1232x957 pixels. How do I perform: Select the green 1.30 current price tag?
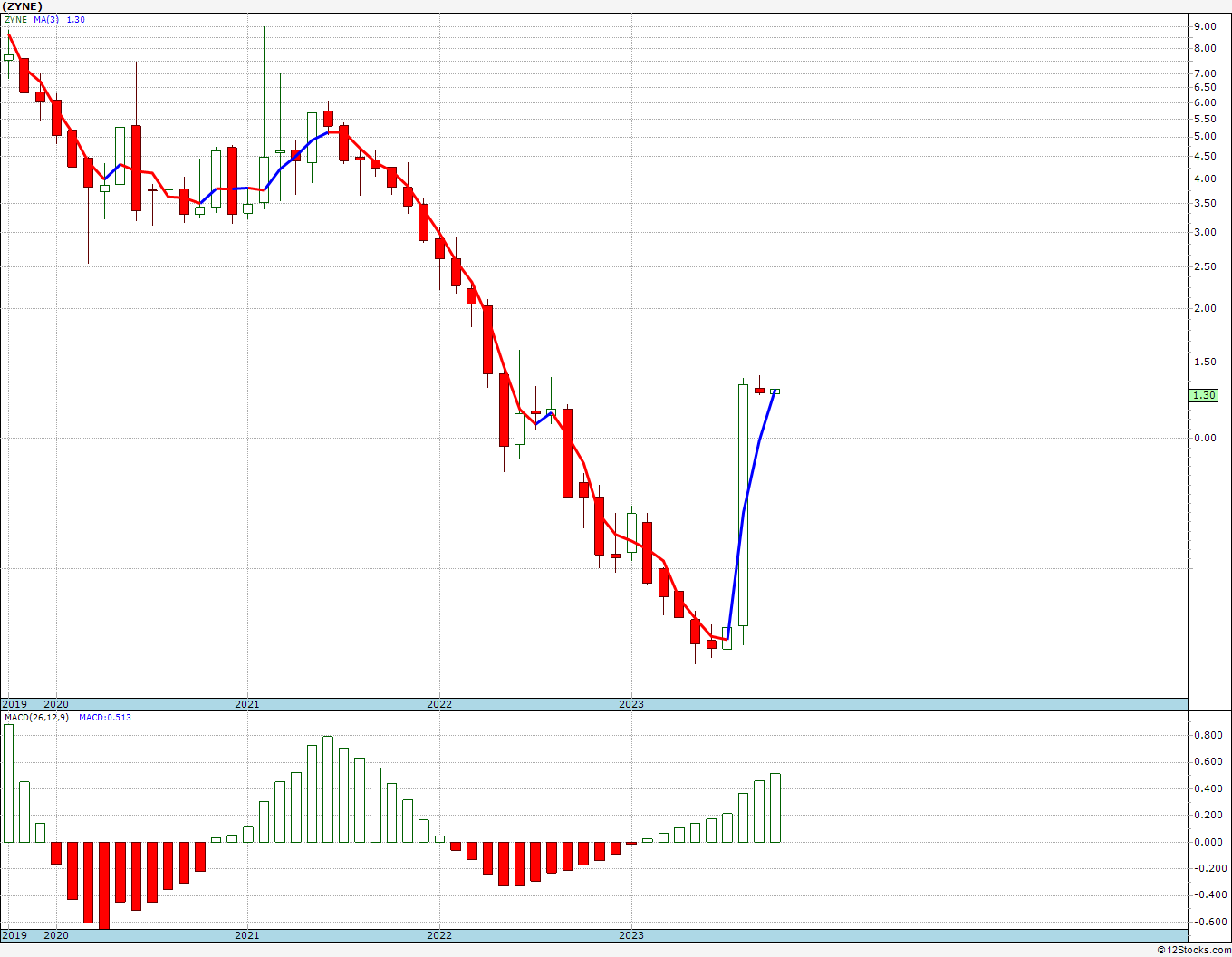1204,395
